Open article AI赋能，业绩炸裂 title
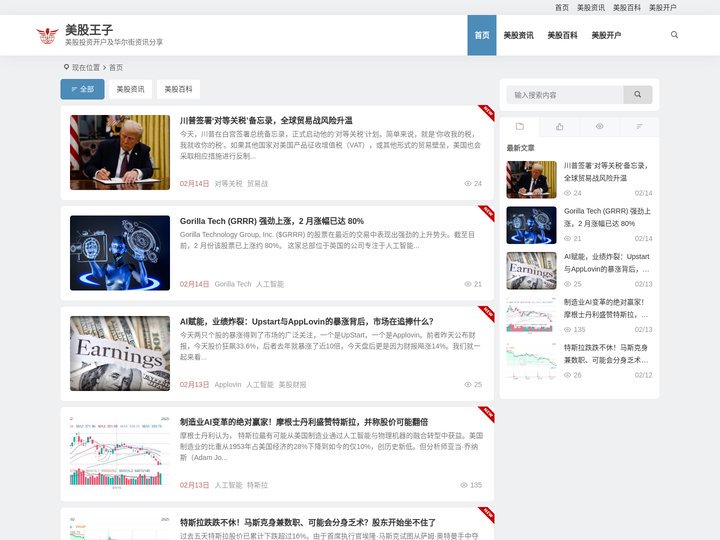 coord(306,322)
